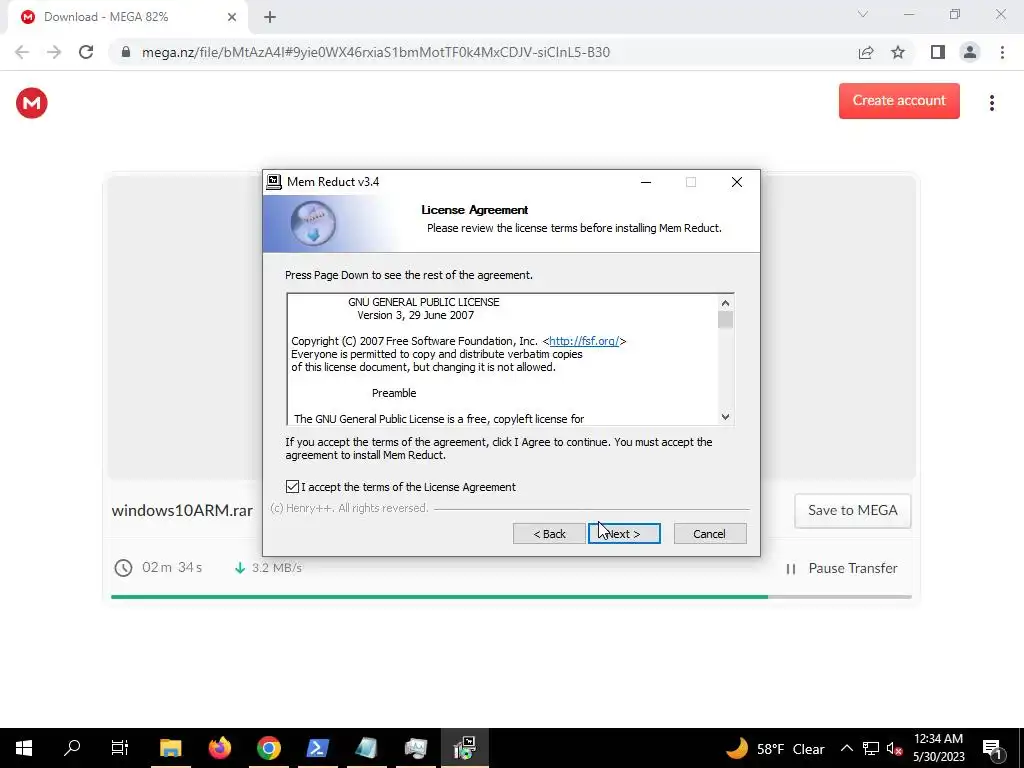
Task: Show hidden system tray icons
Action: [846, 748]
